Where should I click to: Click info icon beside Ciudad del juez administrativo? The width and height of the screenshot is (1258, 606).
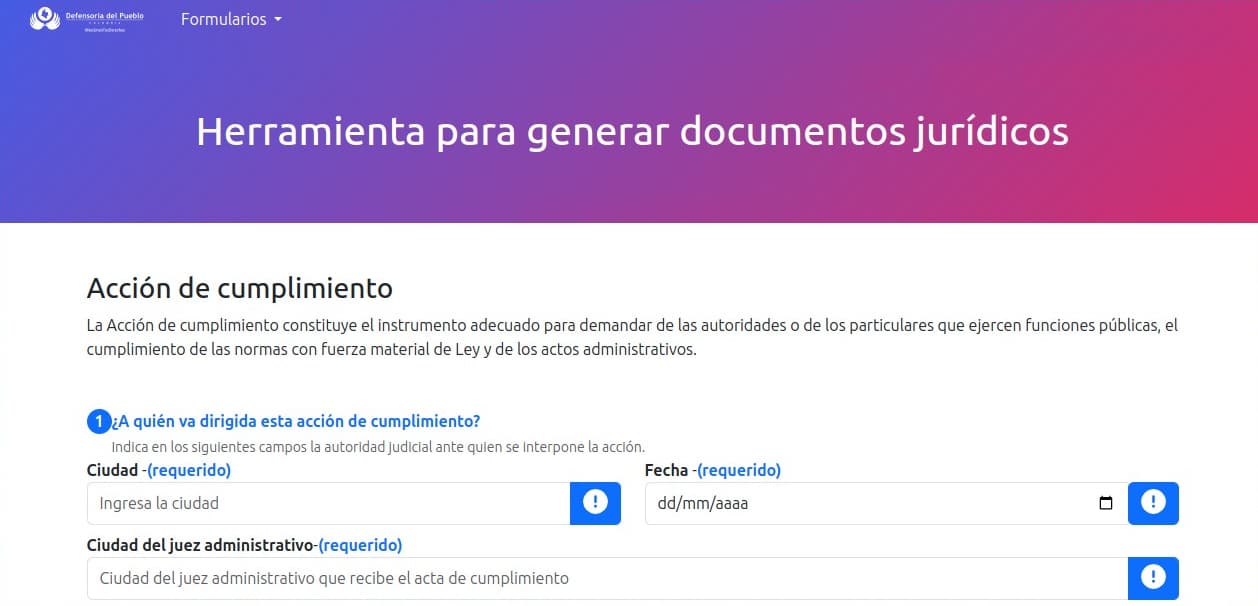tap(1153, 578)
